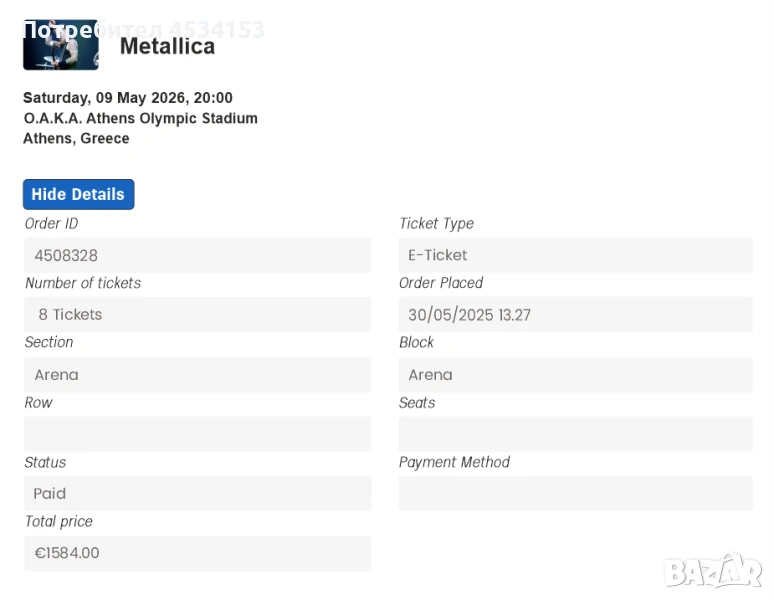Focus the empty Row field
Screen dimensions: 774x600
coord(197,434)
